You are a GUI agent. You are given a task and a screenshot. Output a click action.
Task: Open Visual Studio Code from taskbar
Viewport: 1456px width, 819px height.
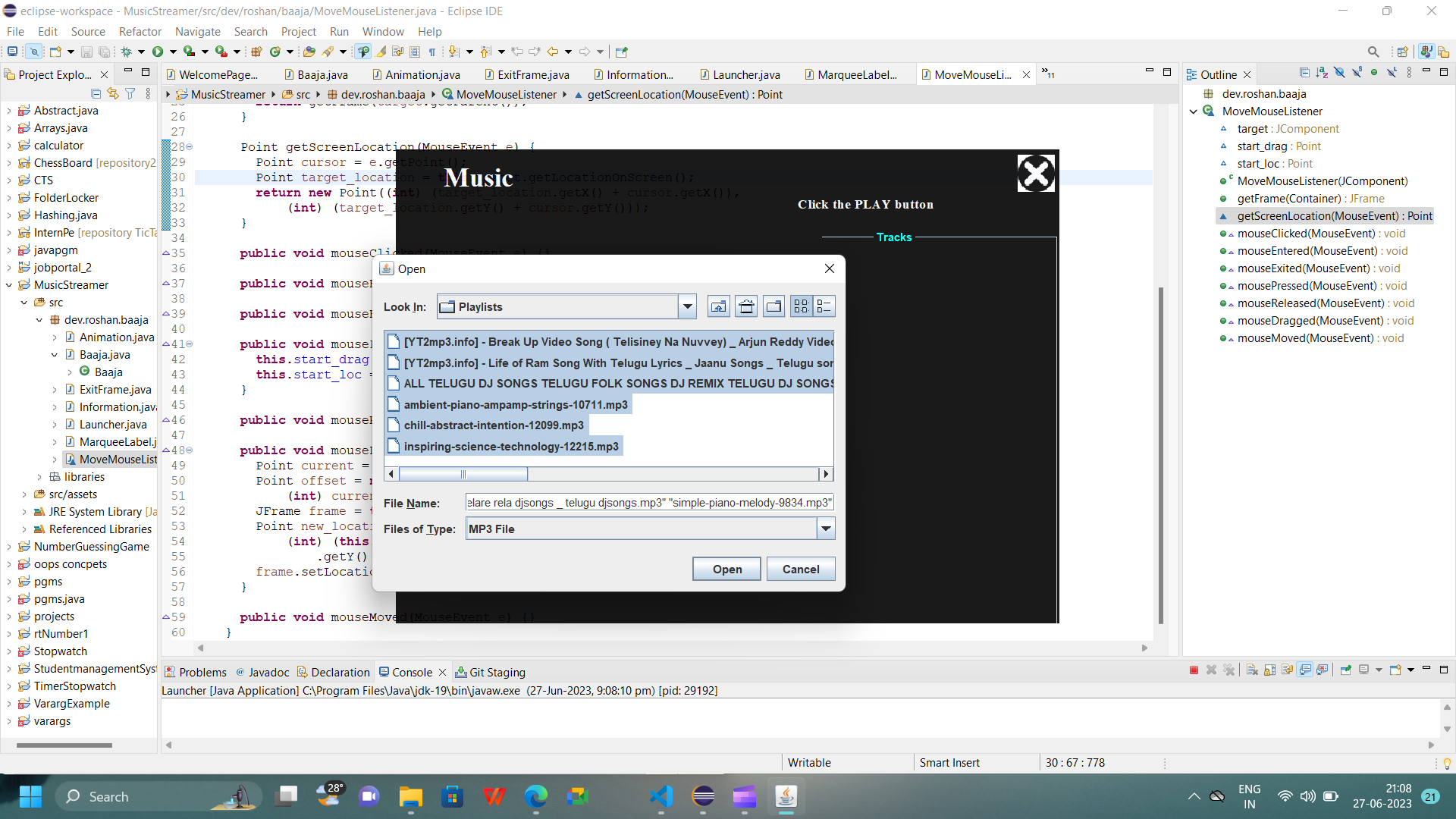tap(661, 796)
